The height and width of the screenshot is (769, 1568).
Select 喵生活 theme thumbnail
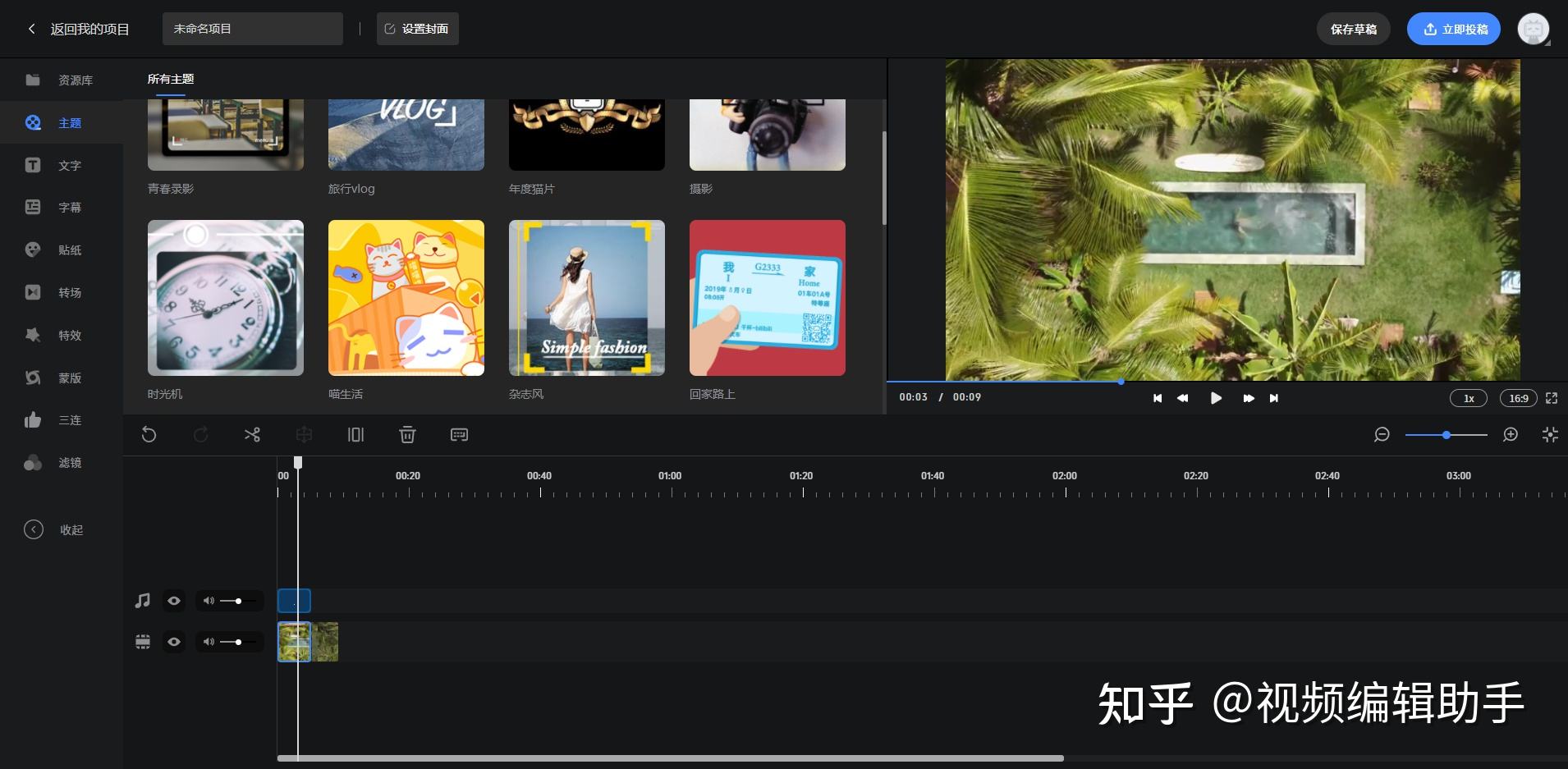406,298
